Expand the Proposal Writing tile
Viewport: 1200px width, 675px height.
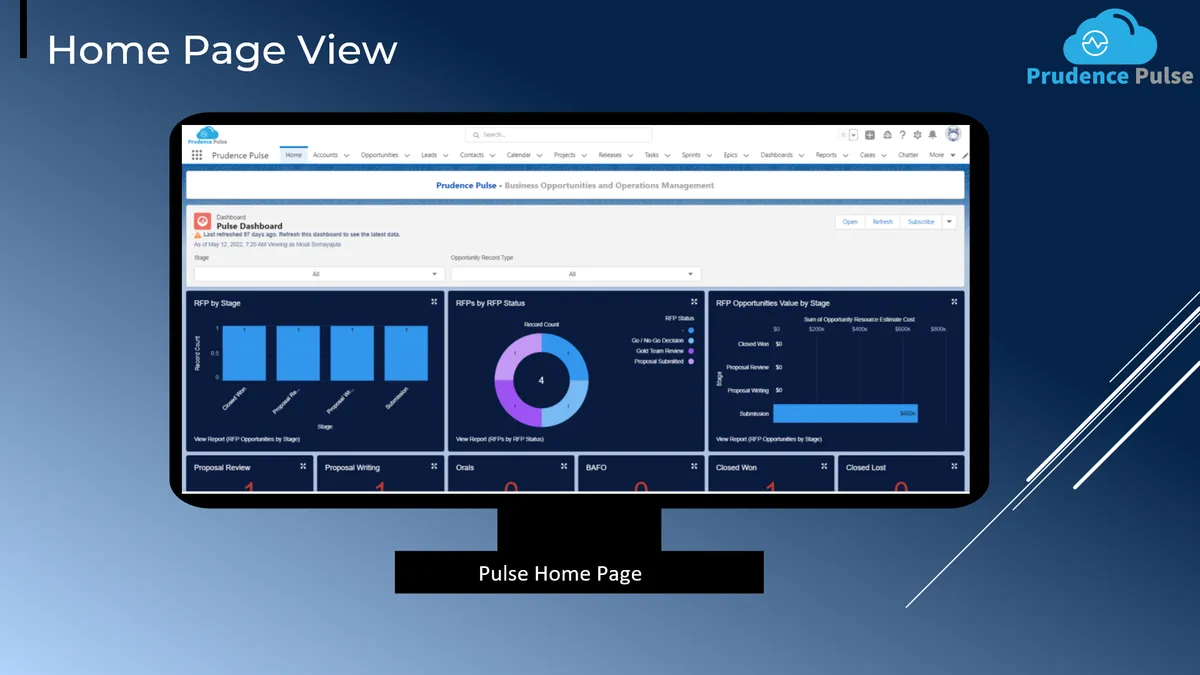pos(434,466)
